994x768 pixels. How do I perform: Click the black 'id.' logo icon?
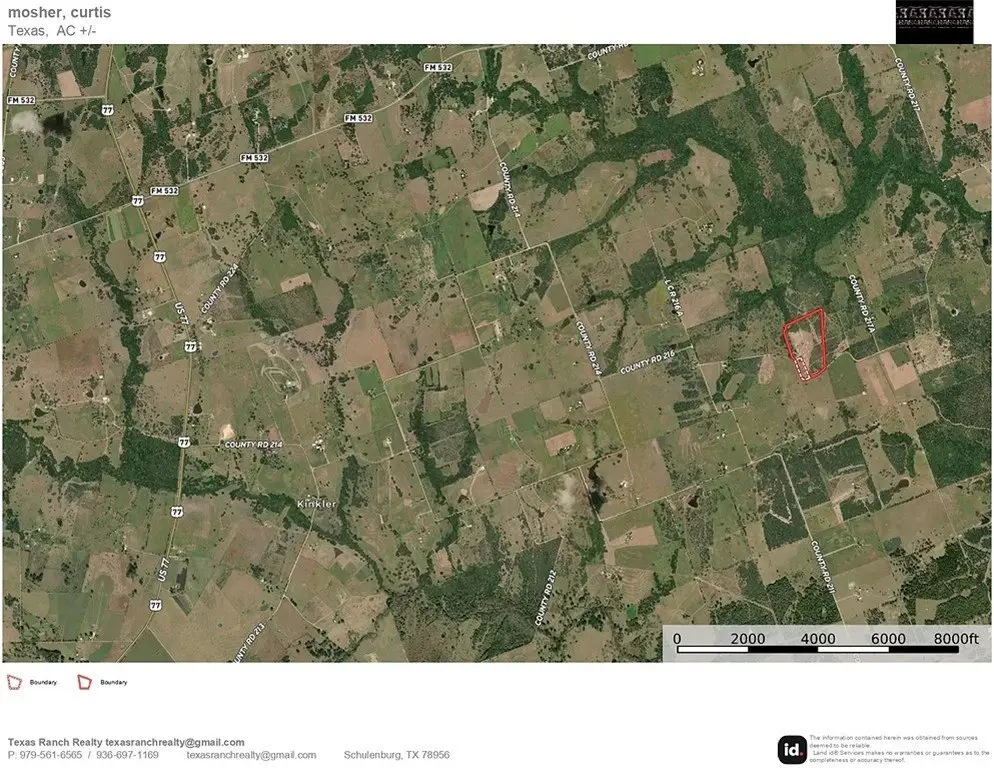click(792, 749)
